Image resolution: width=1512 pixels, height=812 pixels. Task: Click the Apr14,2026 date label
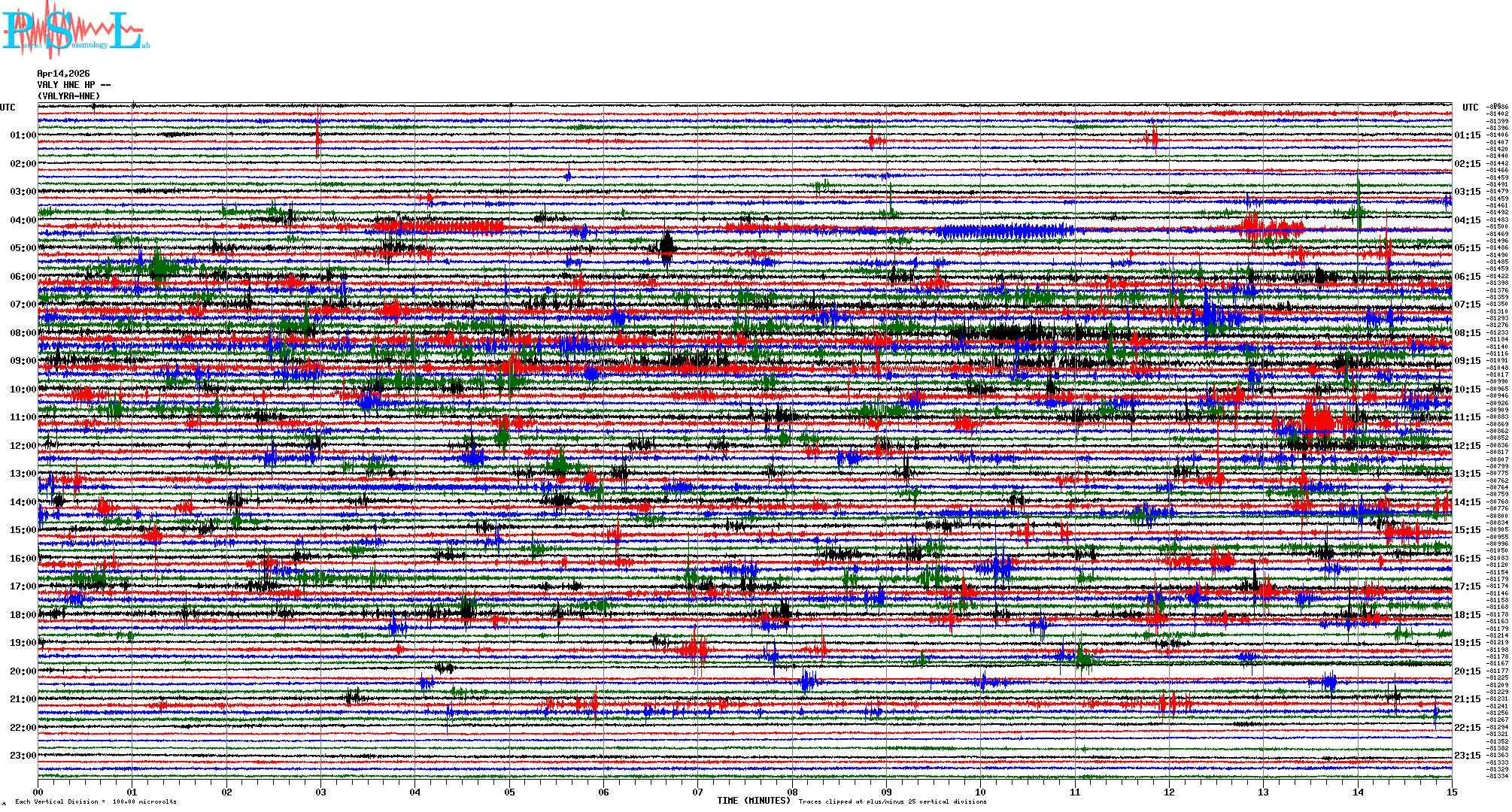[x=63, y=74]
